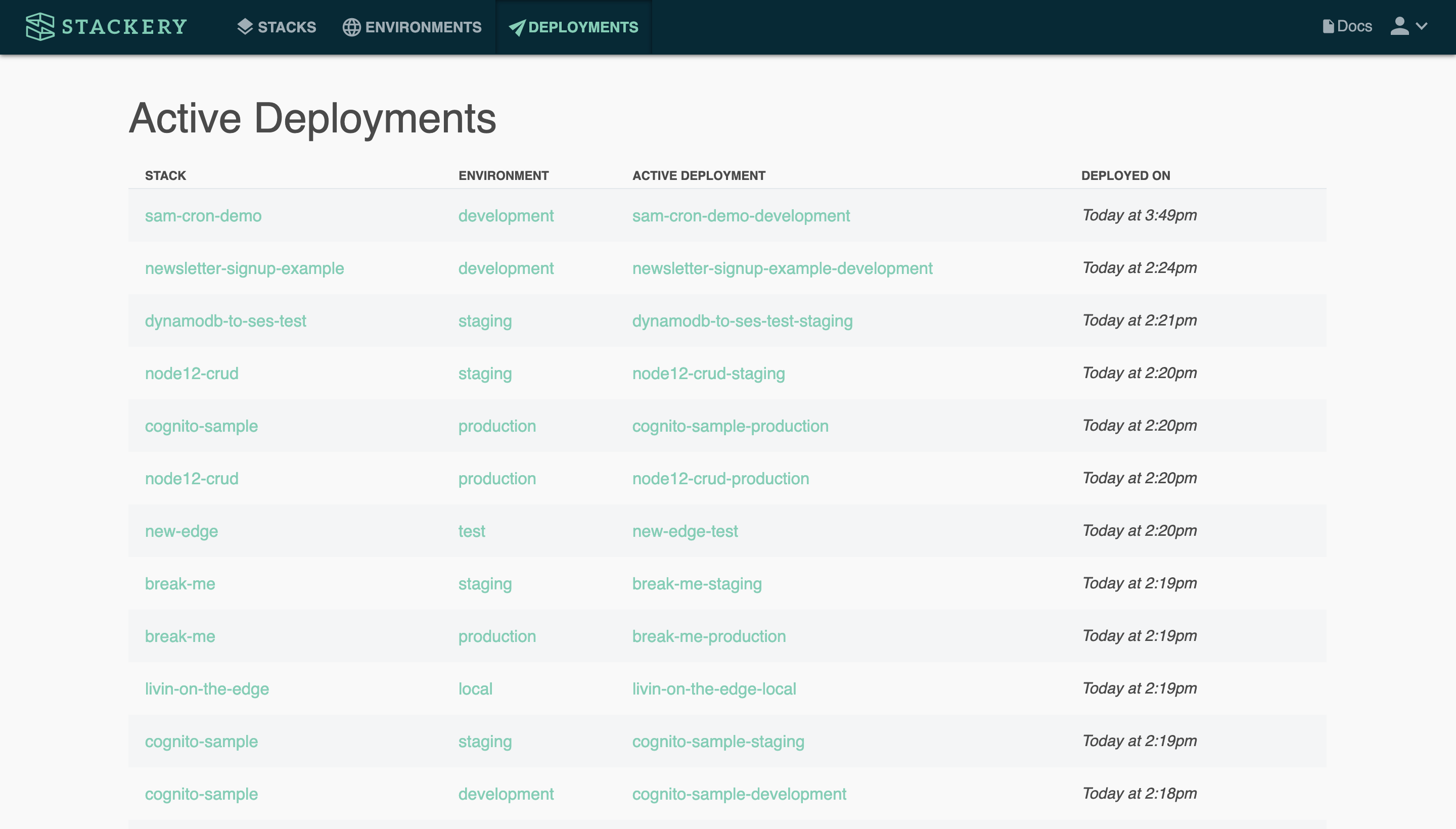Open the new-edge-test deployment

point(685,531)
